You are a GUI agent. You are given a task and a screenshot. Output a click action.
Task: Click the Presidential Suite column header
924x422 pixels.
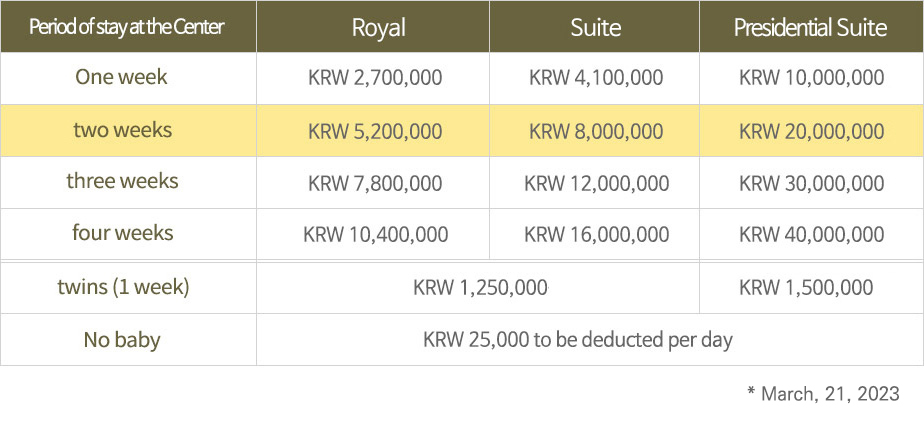click(810, 28)
